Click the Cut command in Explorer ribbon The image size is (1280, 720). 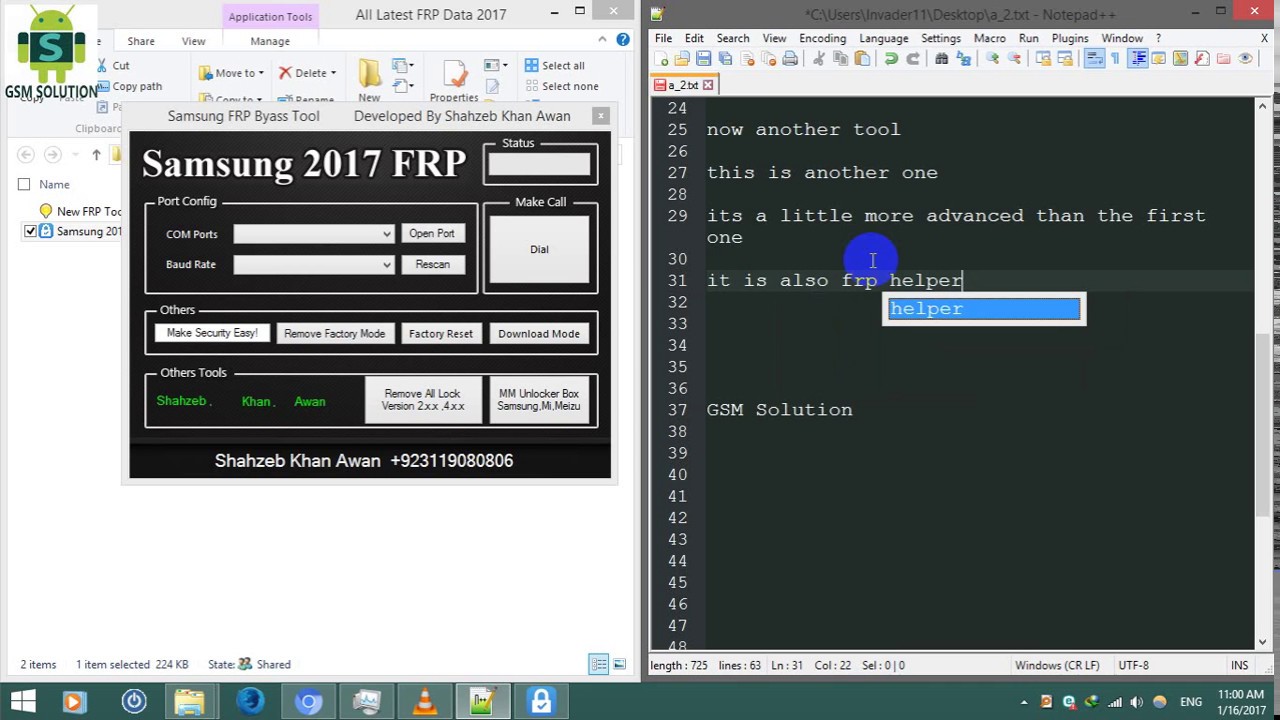(x=113, y=66)
